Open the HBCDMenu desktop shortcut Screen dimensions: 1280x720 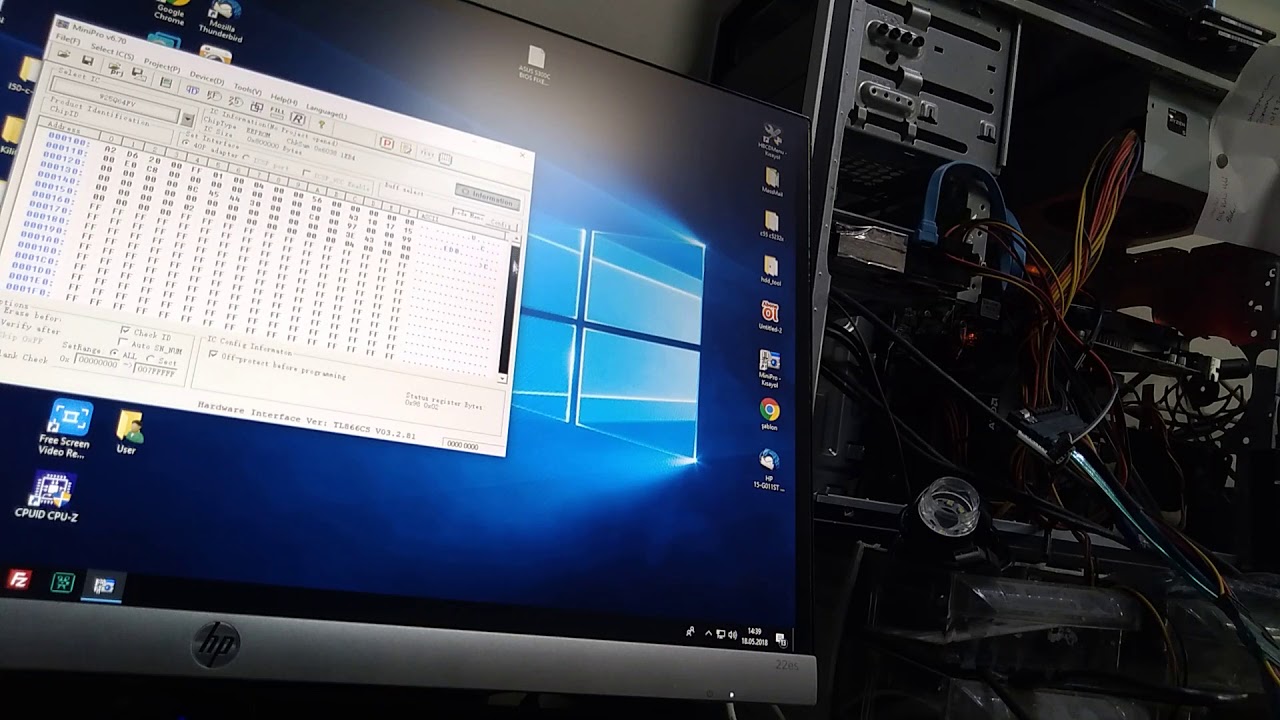click(x=771, y=141)
